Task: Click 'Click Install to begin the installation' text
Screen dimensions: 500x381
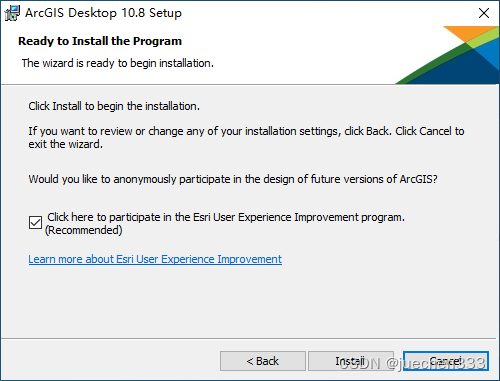Action: pyautogui.click(x=114, y=106)
